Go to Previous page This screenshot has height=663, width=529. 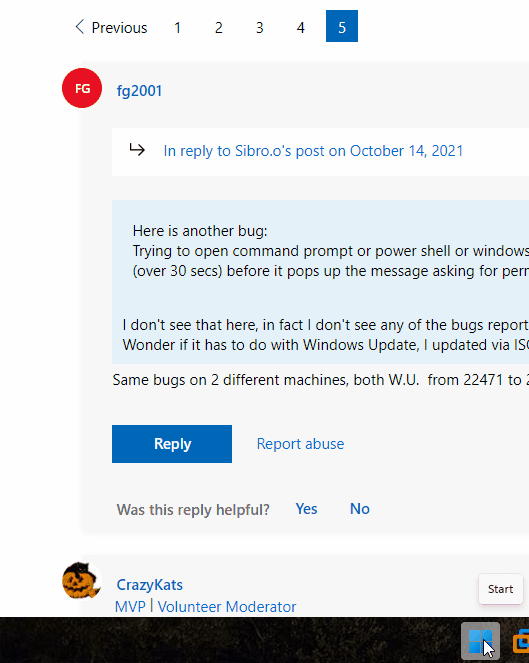coord(111,27)
